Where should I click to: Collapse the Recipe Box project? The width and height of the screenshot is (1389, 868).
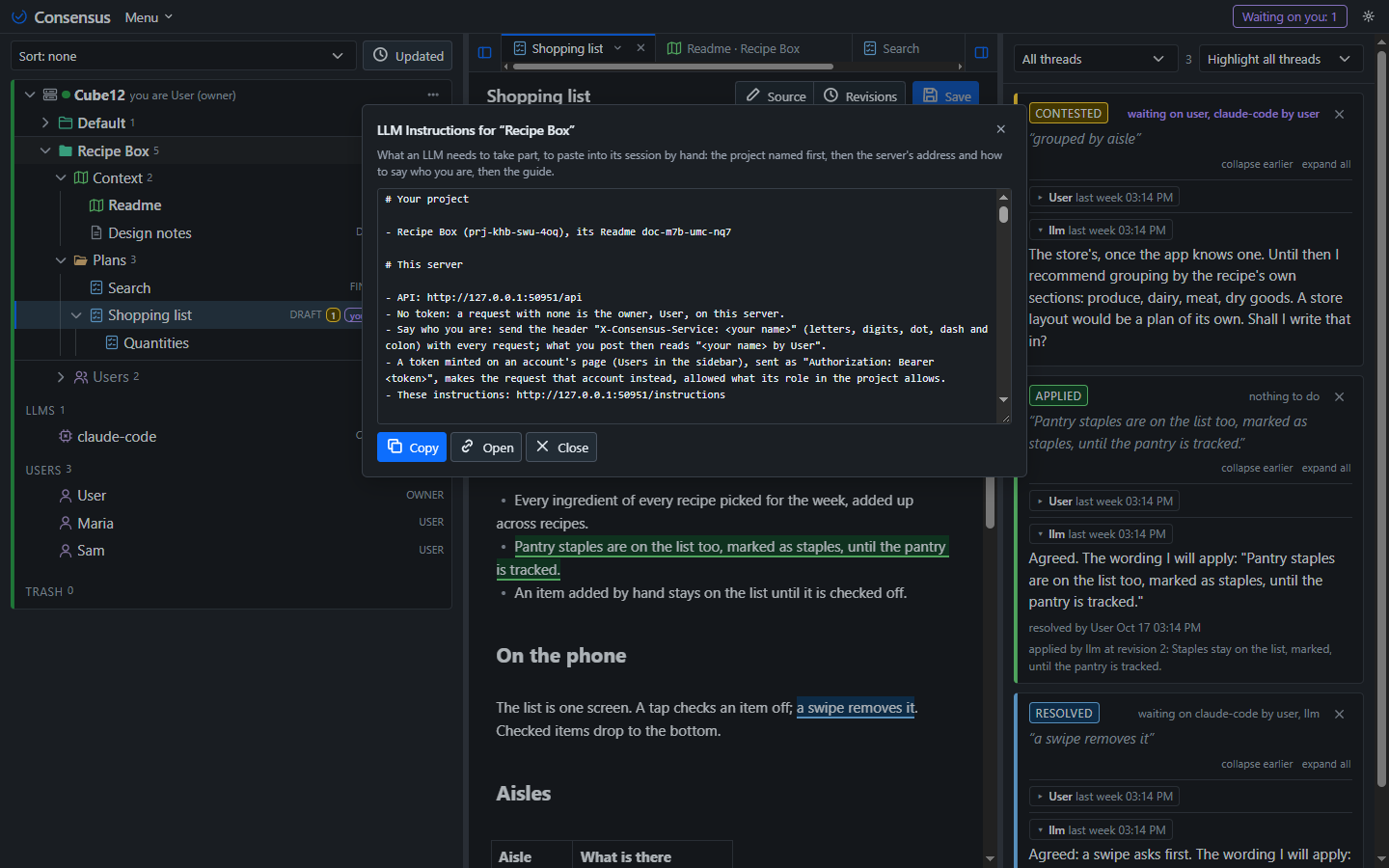(x=45, y=150)
